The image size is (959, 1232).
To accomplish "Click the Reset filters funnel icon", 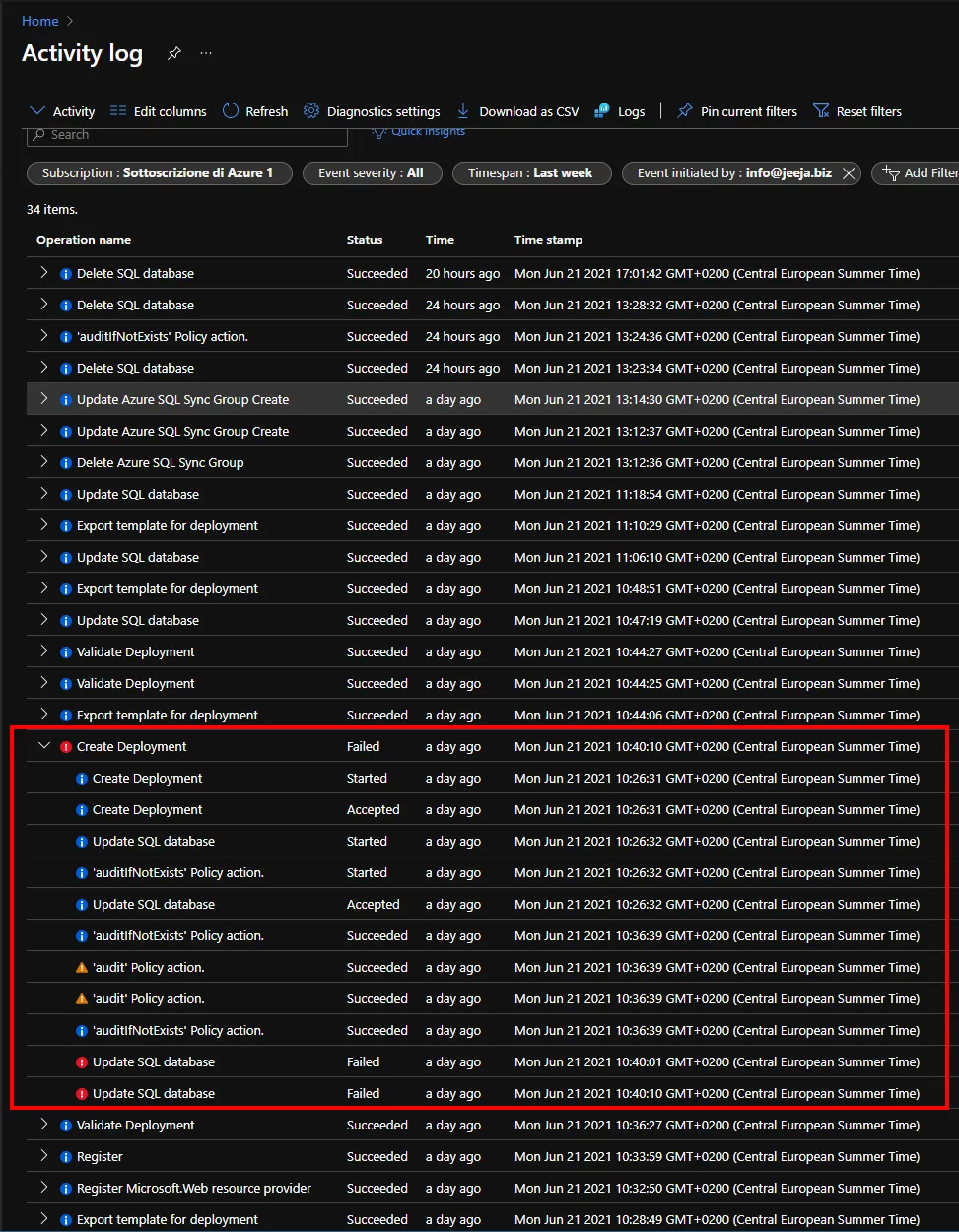I will (x=821, y=111).
